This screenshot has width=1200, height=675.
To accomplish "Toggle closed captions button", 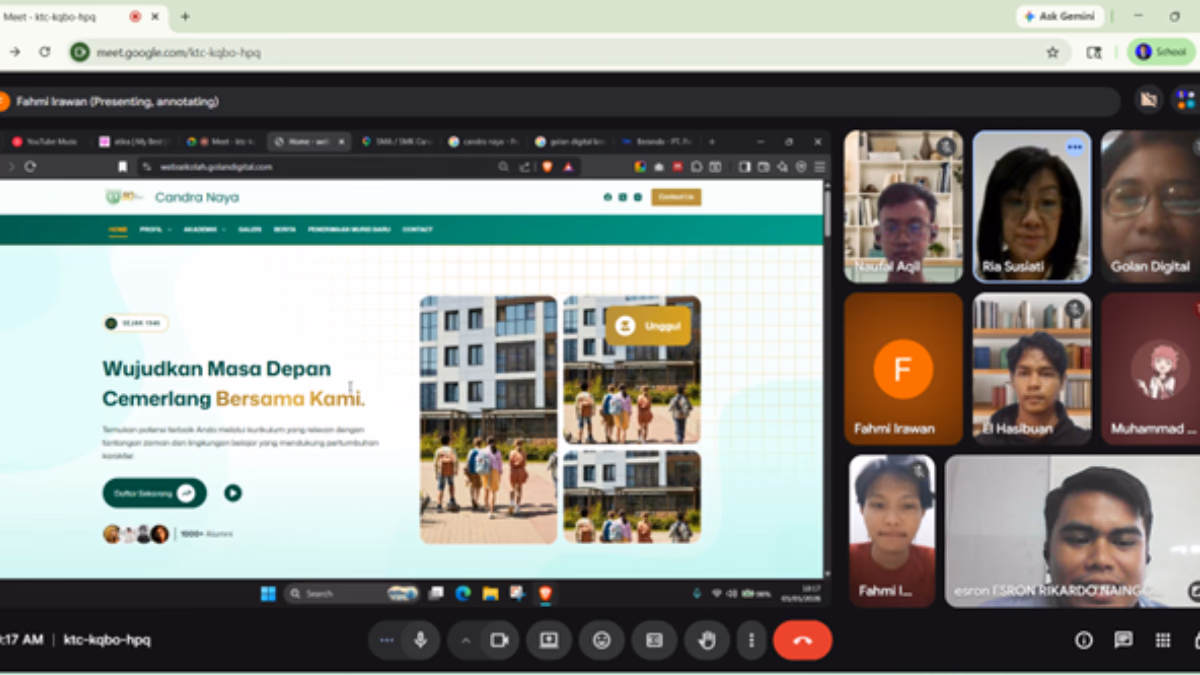I will coord(655,640).
